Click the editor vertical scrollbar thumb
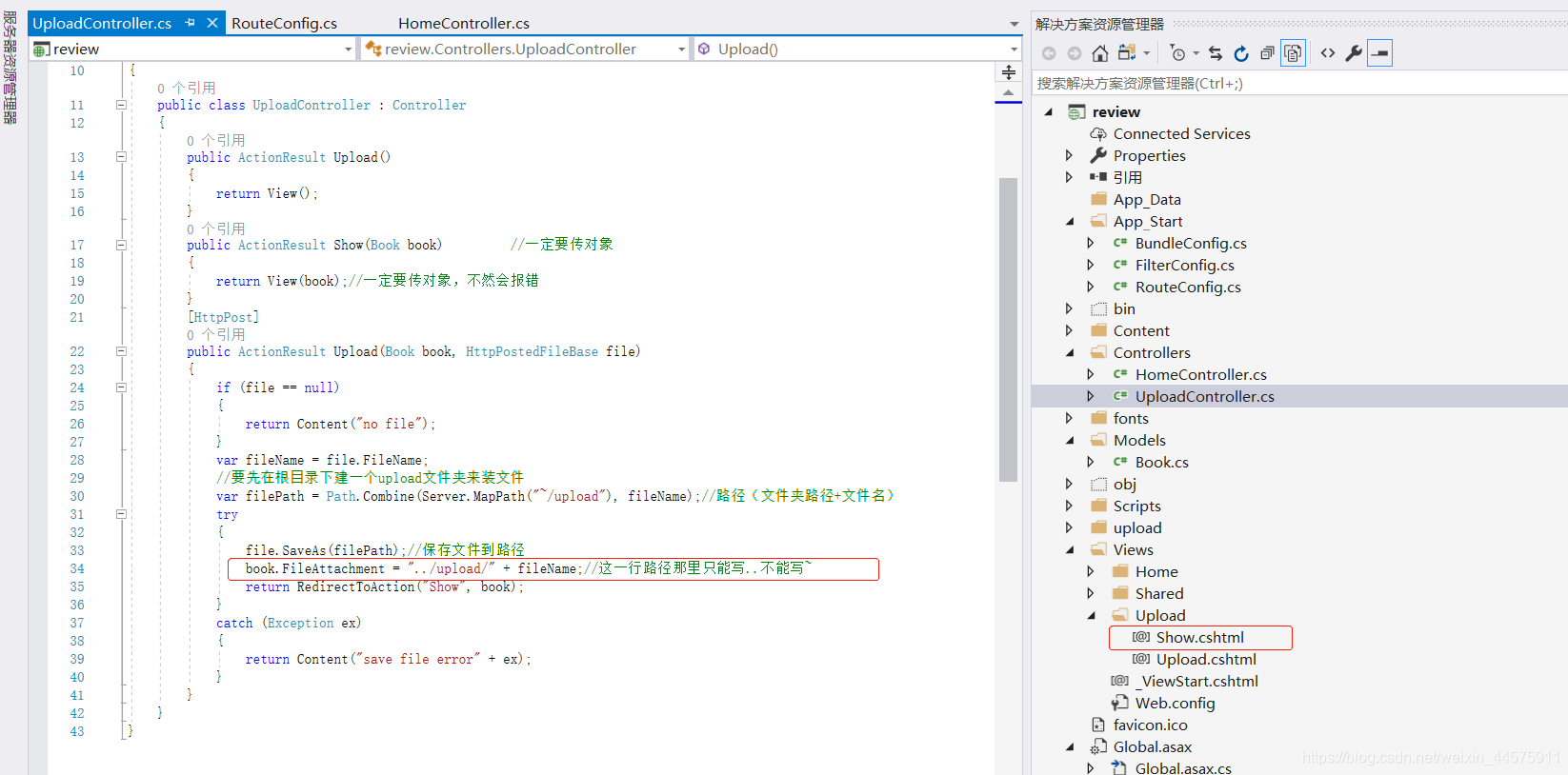Viewport: 1568px width, 775px height. pos(1009,329)
